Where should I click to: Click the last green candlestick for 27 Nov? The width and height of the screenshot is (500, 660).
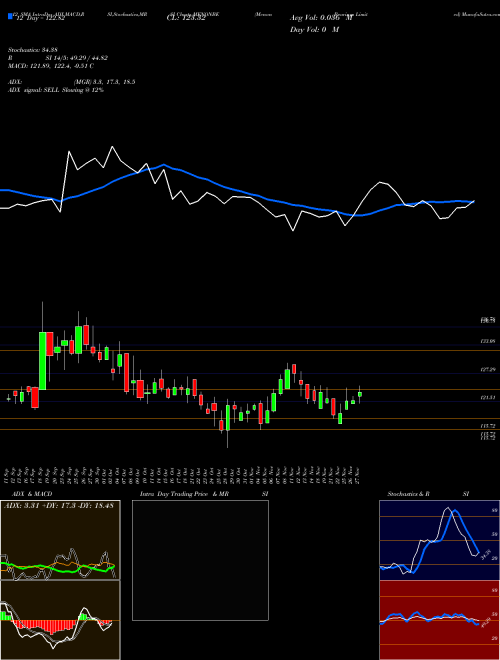click(x=360, y=394)
